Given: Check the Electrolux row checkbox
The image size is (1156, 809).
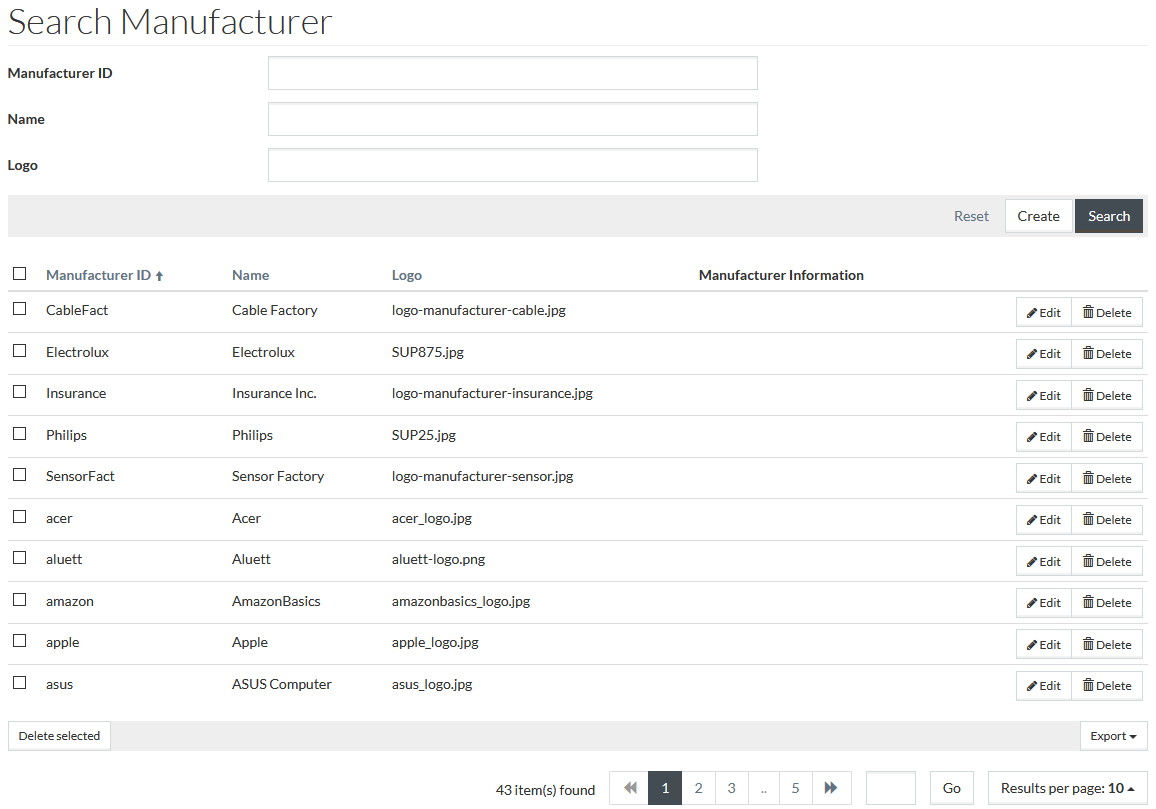Looking at the screenshot, I should point(20,350).
